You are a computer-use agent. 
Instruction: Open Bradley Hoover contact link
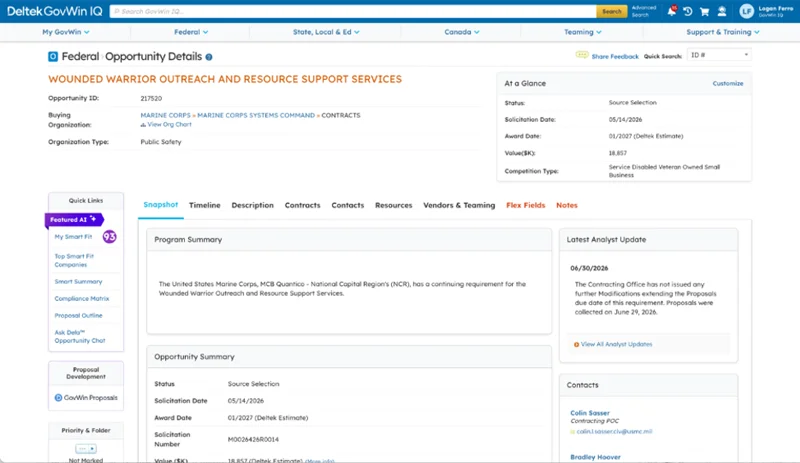(x=595, y=457)
